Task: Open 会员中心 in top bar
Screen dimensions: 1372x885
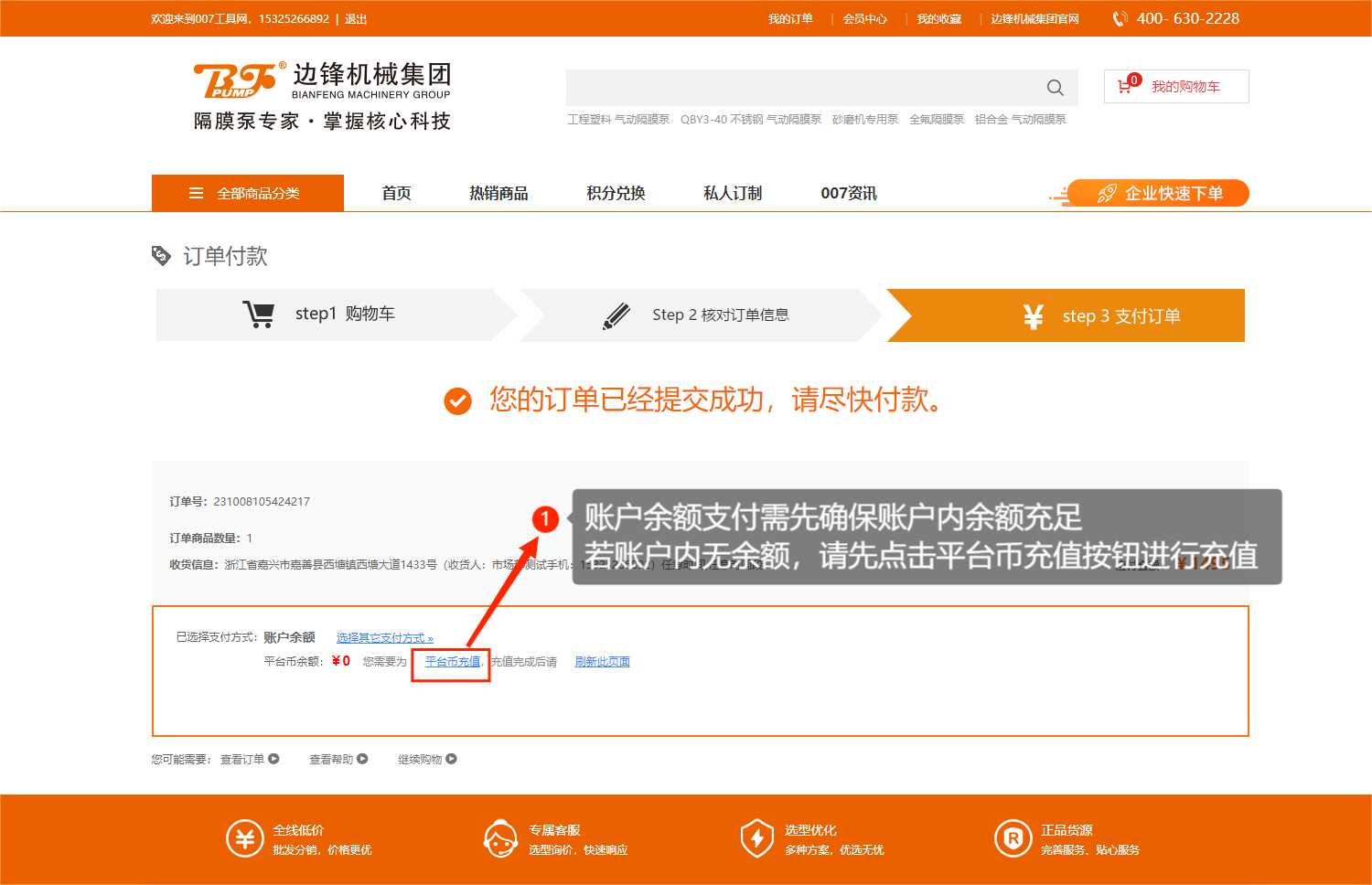Action: 865,18
